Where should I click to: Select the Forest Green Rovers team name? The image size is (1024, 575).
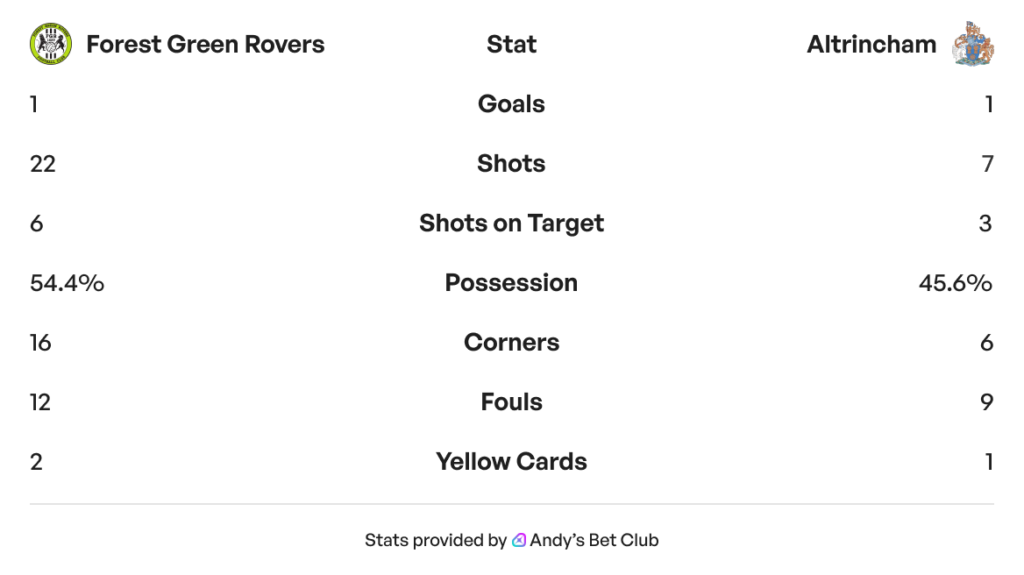click(x=205, y=44)
